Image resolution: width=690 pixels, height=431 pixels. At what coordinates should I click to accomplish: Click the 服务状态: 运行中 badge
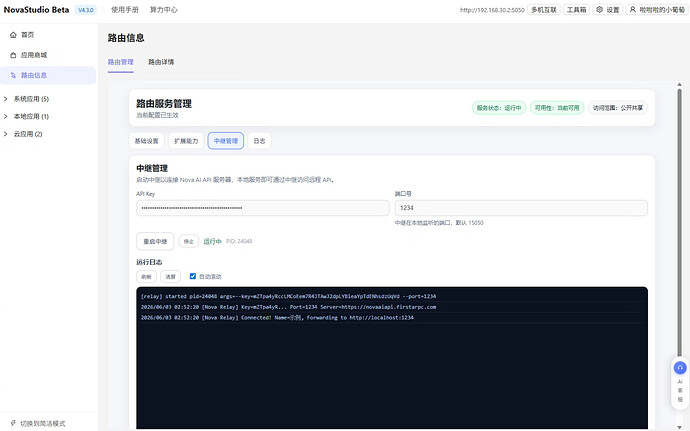(499, 108)
